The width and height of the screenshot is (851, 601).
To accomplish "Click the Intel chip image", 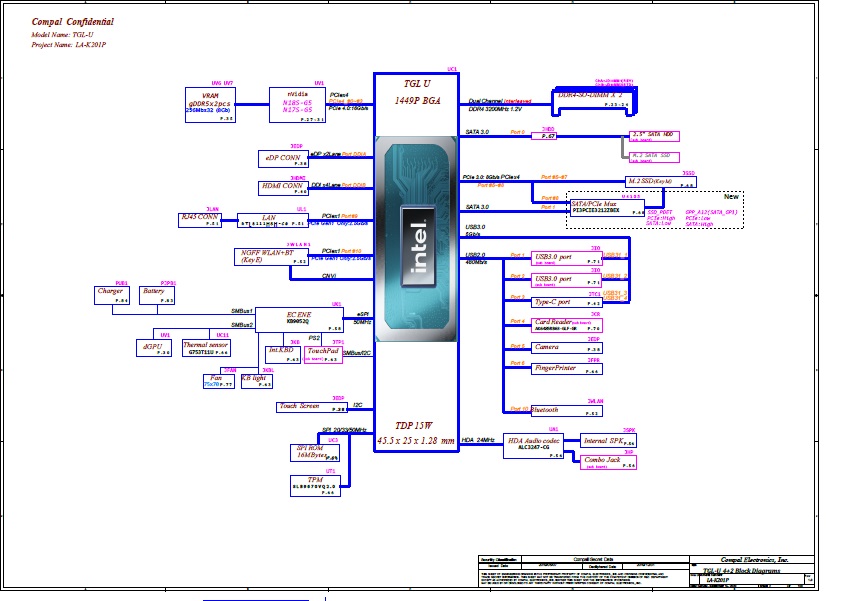I will pos(416,239).
